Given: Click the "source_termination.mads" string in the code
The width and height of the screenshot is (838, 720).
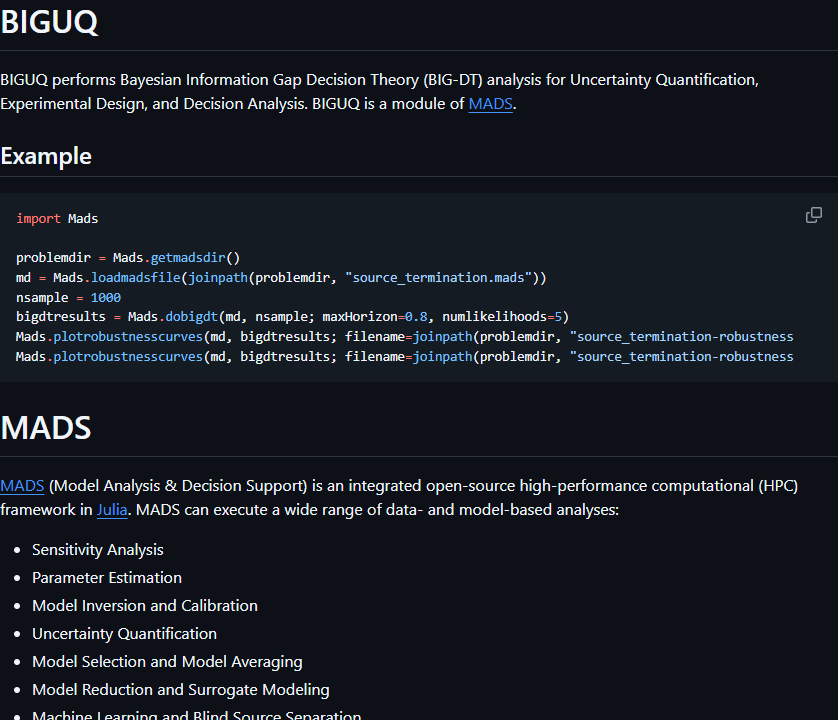Looking at the screenshot, I should [x=438, y=278].
